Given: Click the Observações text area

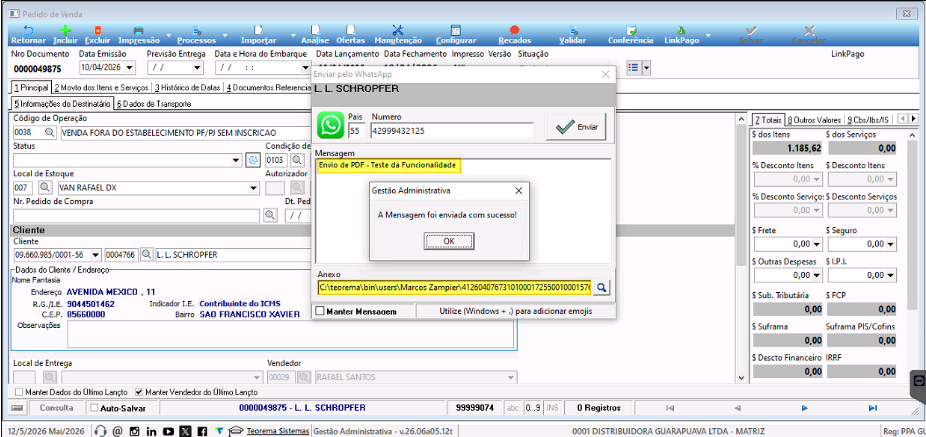Looking at the screenshot, I should click(290, 335).
